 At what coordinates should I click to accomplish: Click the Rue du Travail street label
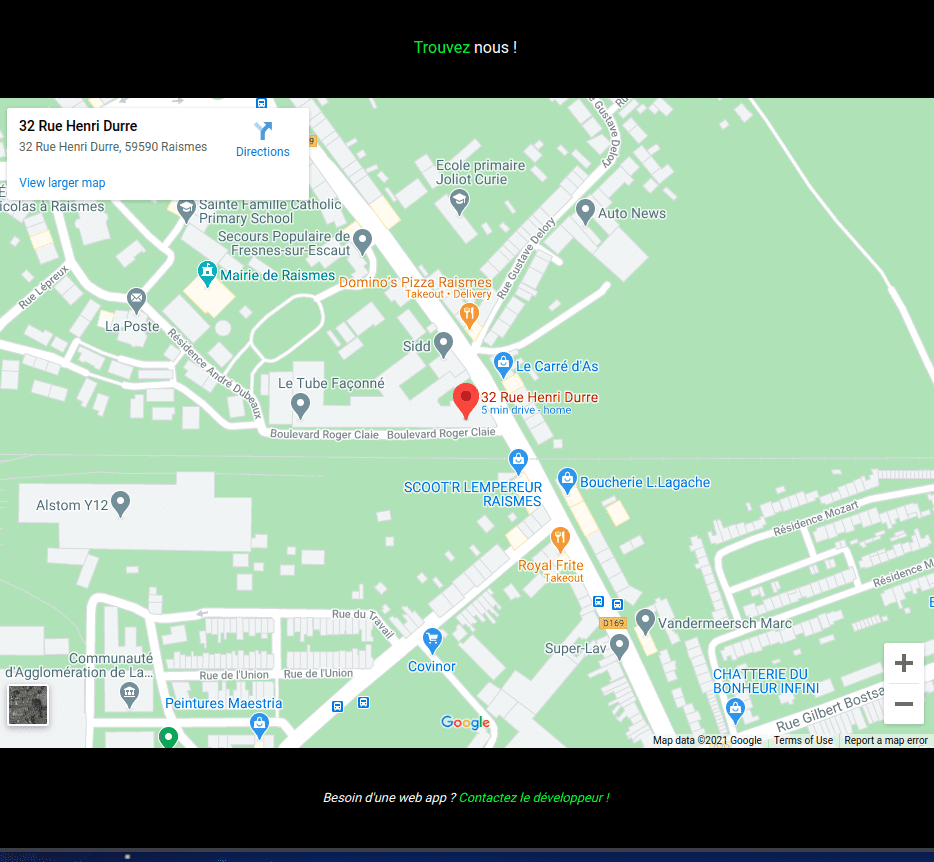coord(364,622)
